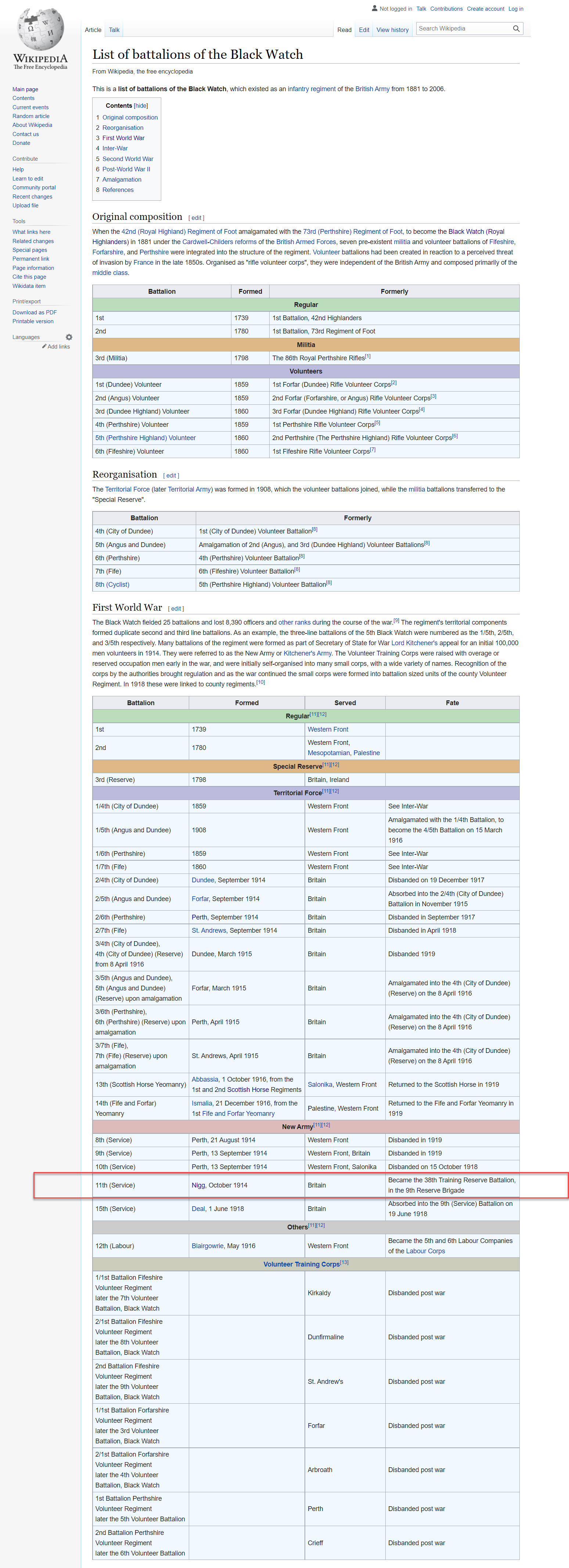
Task: Open the View history tab
Action: 392,30
